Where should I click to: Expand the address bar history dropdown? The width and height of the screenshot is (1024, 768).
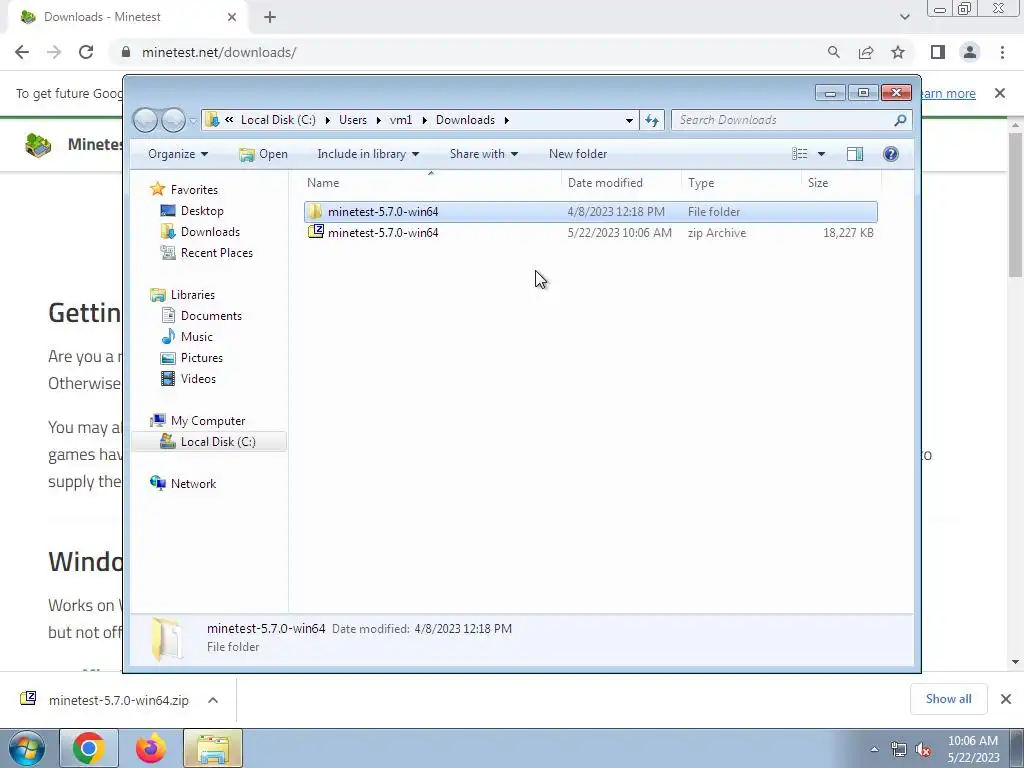pyautogui.click(x=629, y=120)
